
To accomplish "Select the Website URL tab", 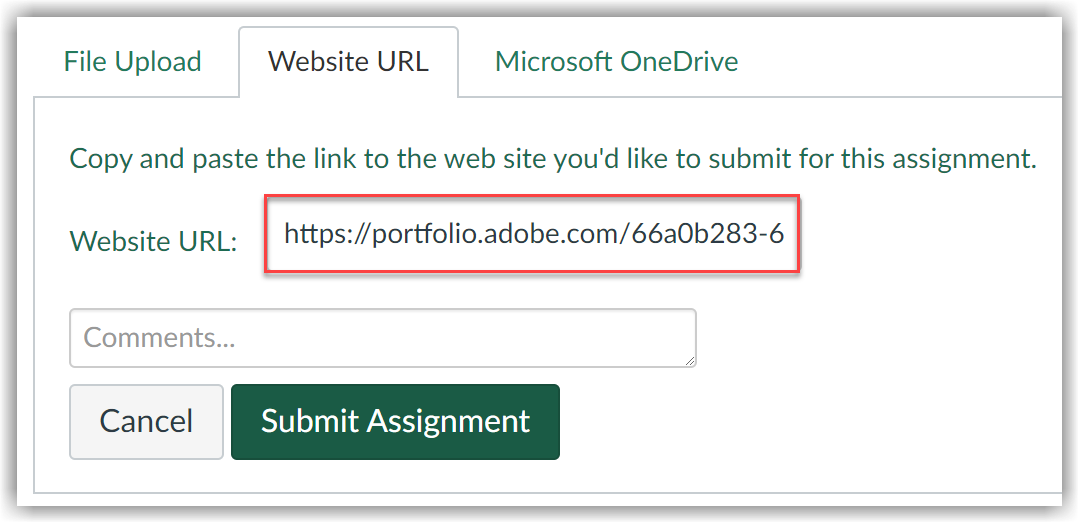I will coord(348,61).
